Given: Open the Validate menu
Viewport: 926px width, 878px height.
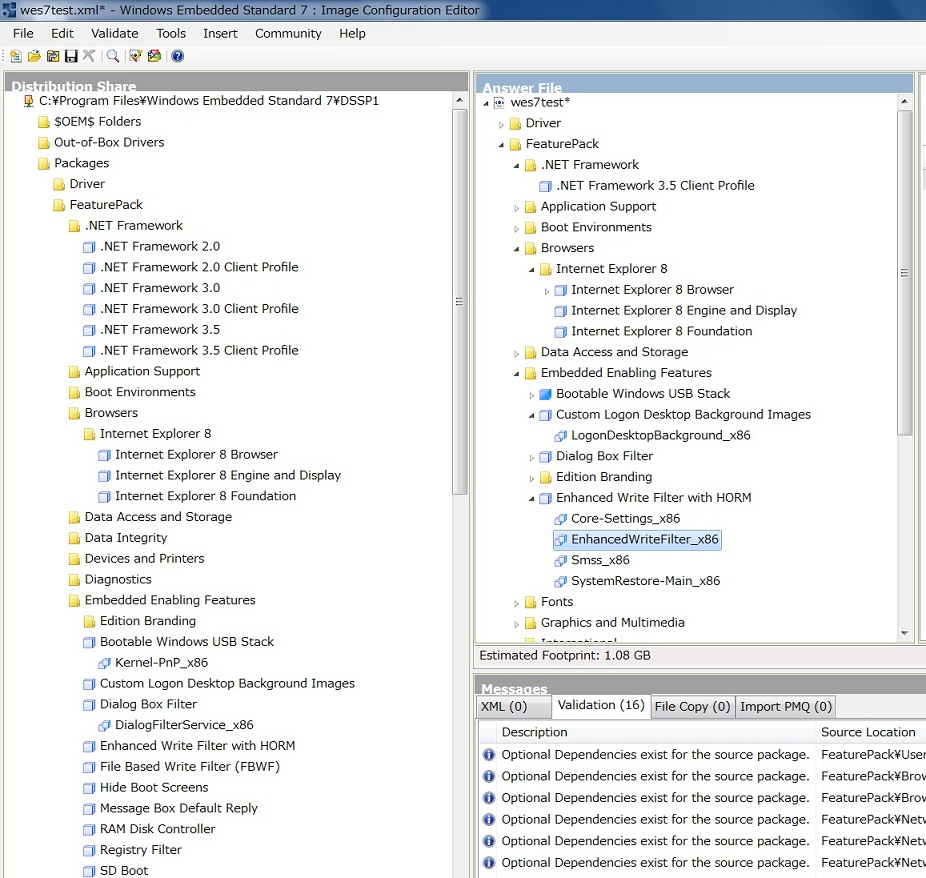Looking at the screenshot, I should click(114, 33).
